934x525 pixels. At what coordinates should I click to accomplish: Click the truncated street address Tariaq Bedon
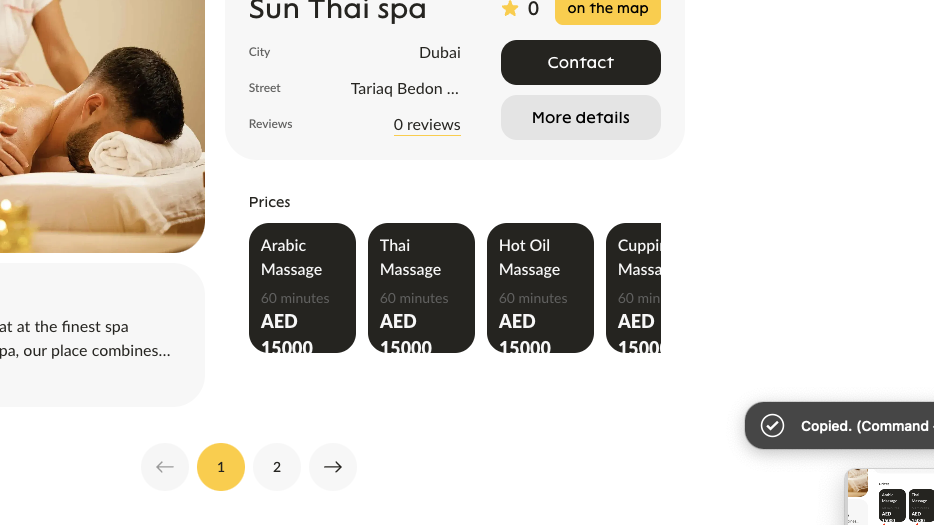coord(405,89)
